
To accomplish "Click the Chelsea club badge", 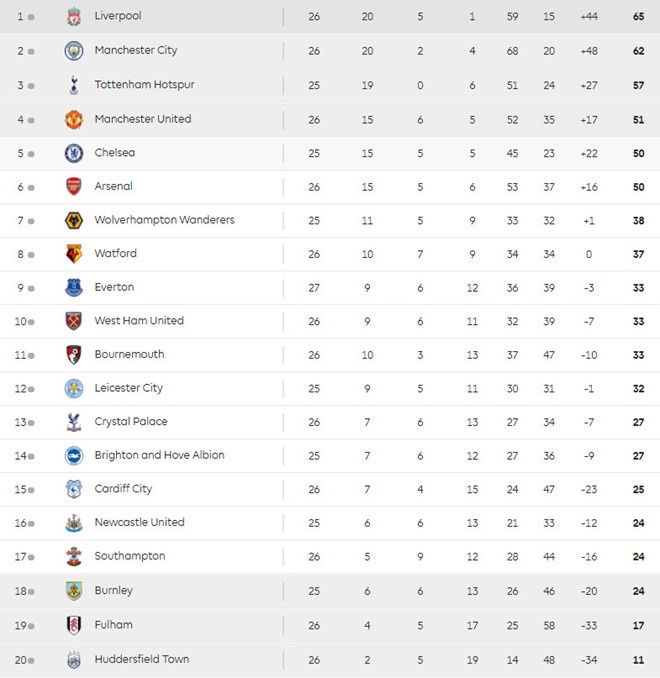I will click(74, 153).
